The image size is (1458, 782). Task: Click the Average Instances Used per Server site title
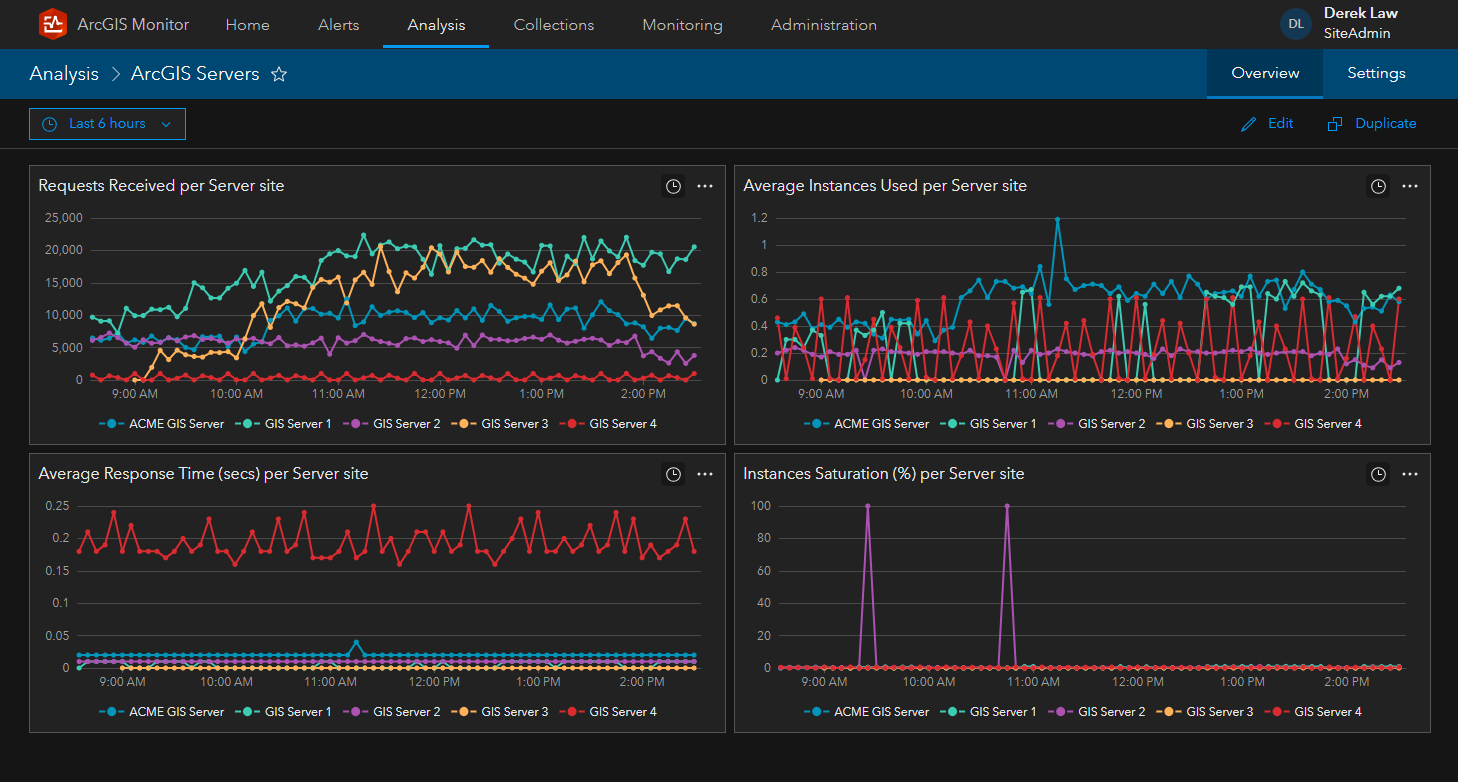(x=885, y=186)
